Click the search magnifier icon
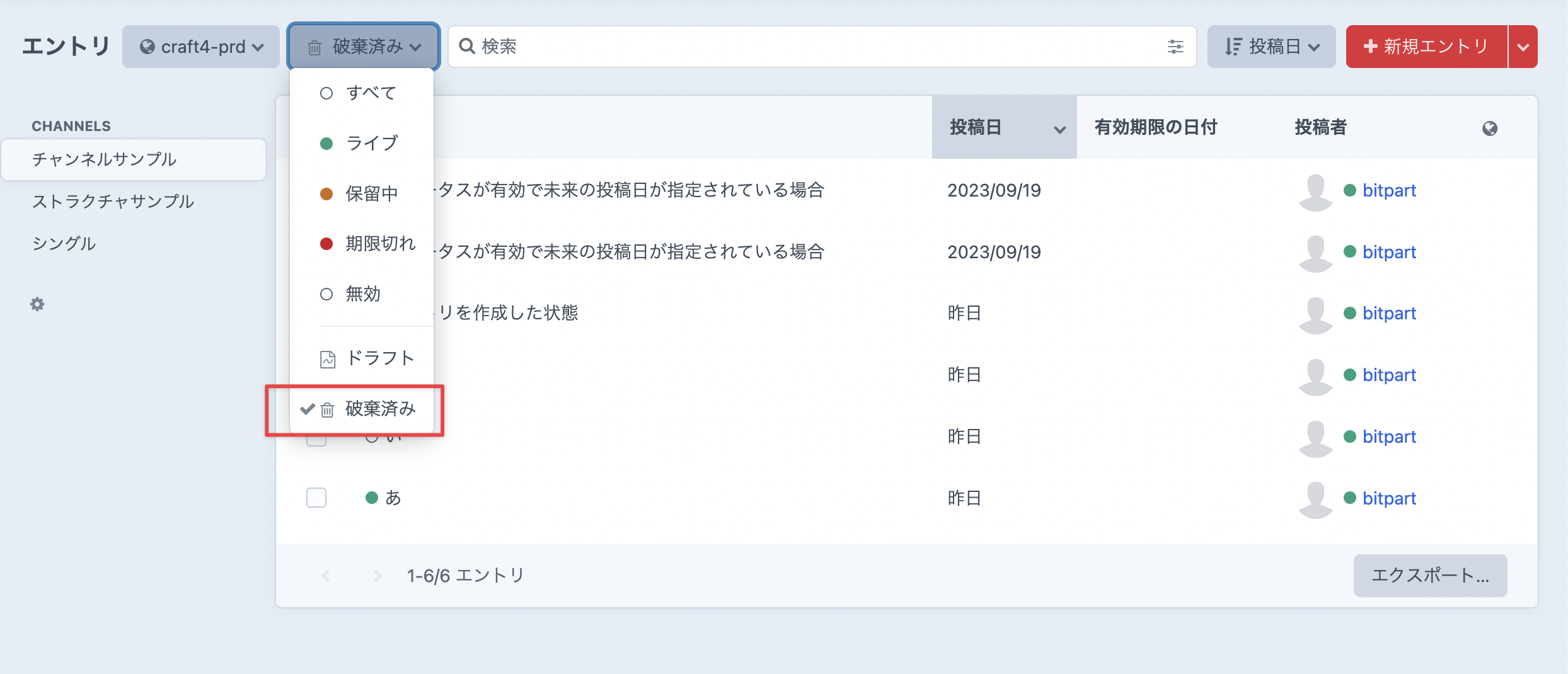 coord(466,46)
